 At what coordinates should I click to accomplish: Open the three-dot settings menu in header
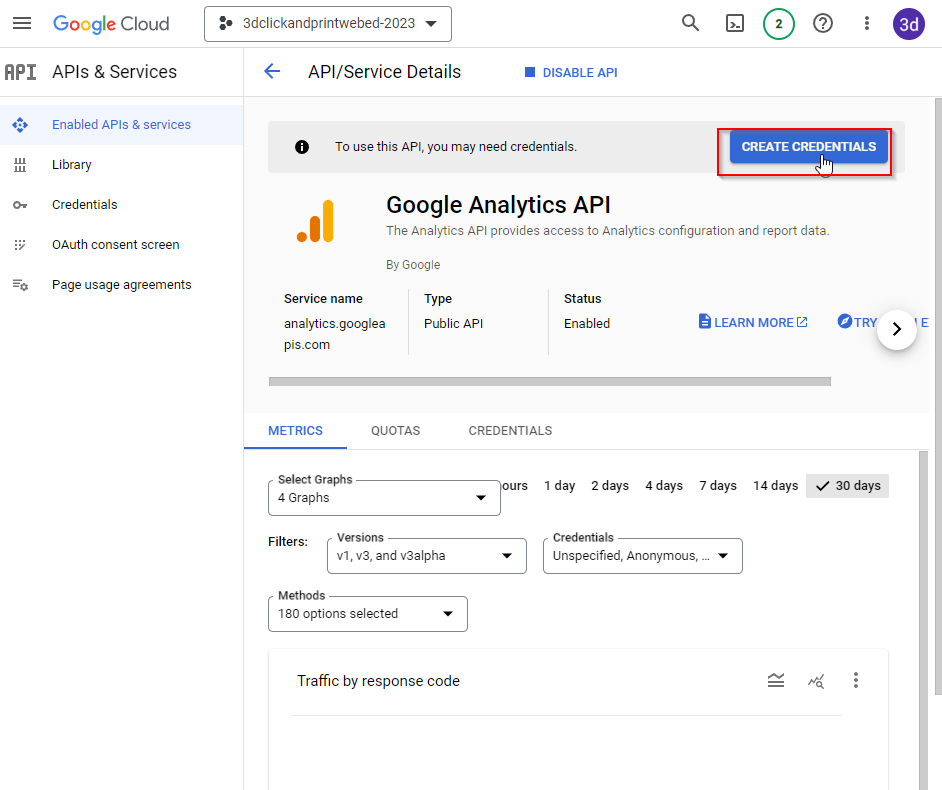point(867,23)
